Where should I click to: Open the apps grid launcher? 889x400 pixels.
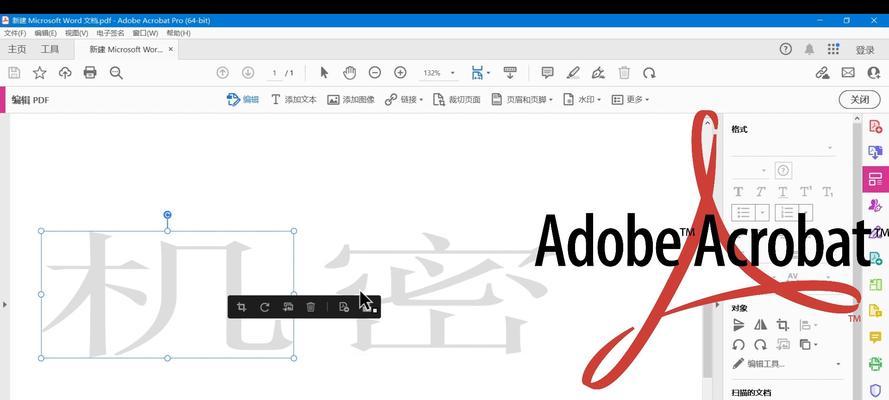833,49
